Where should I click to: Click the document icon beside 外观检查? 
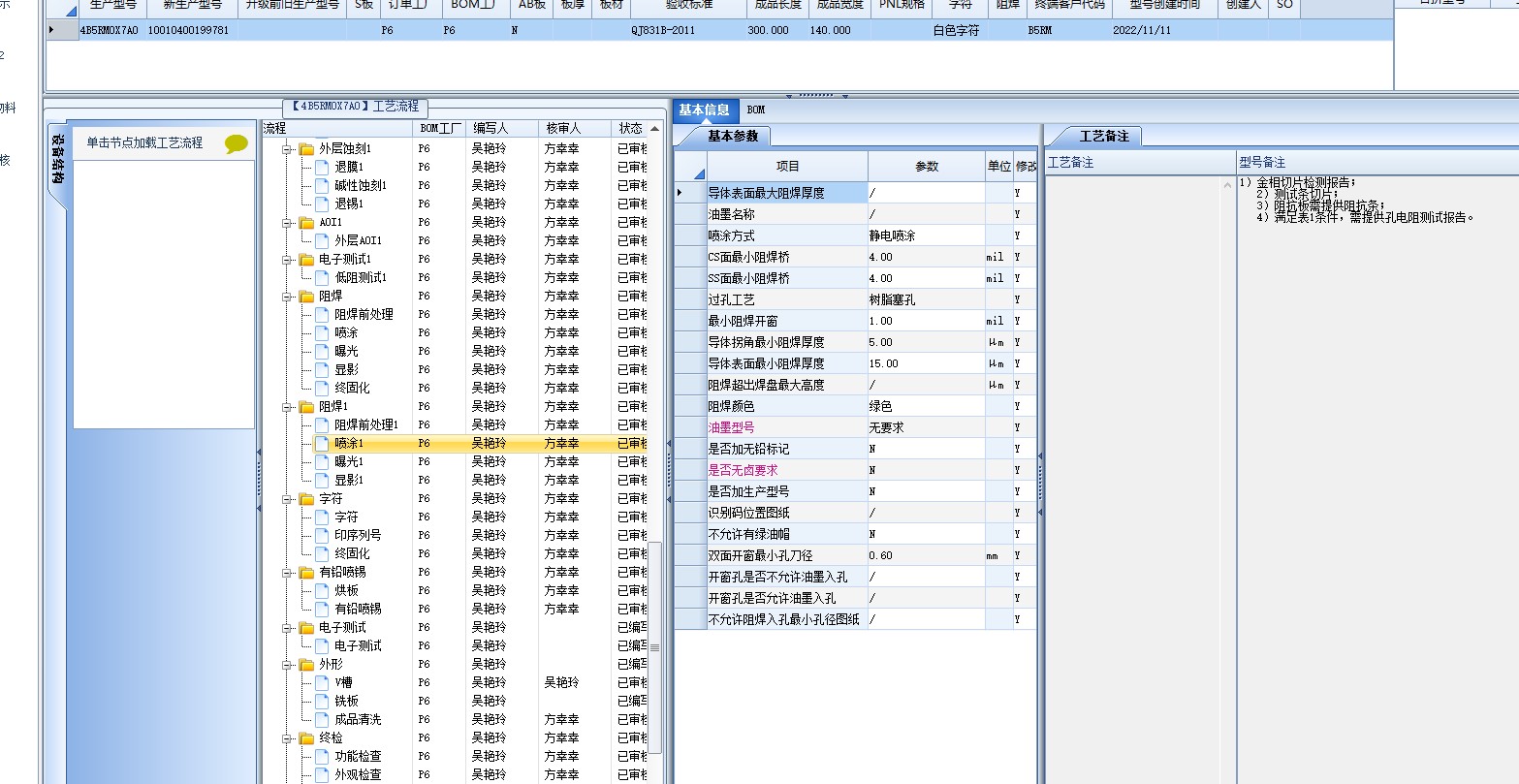click(322, 775)
